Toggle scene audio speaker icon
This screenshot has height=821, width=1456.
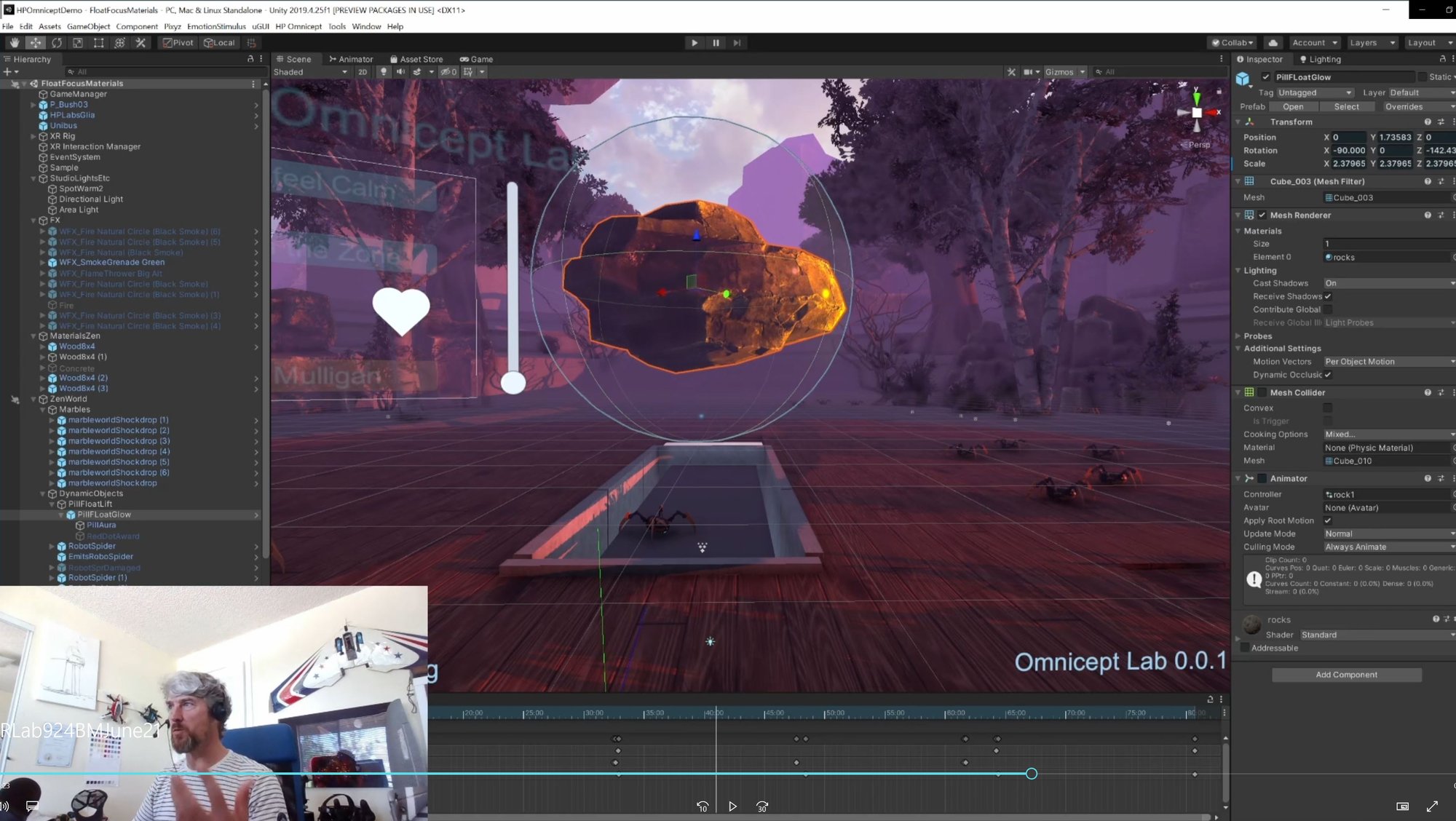(400, 72)
